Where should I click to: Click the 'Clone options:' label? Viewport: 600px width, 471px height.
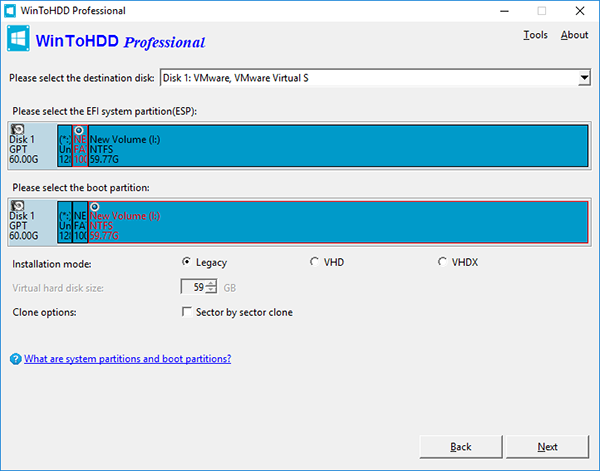click(44, 312)
